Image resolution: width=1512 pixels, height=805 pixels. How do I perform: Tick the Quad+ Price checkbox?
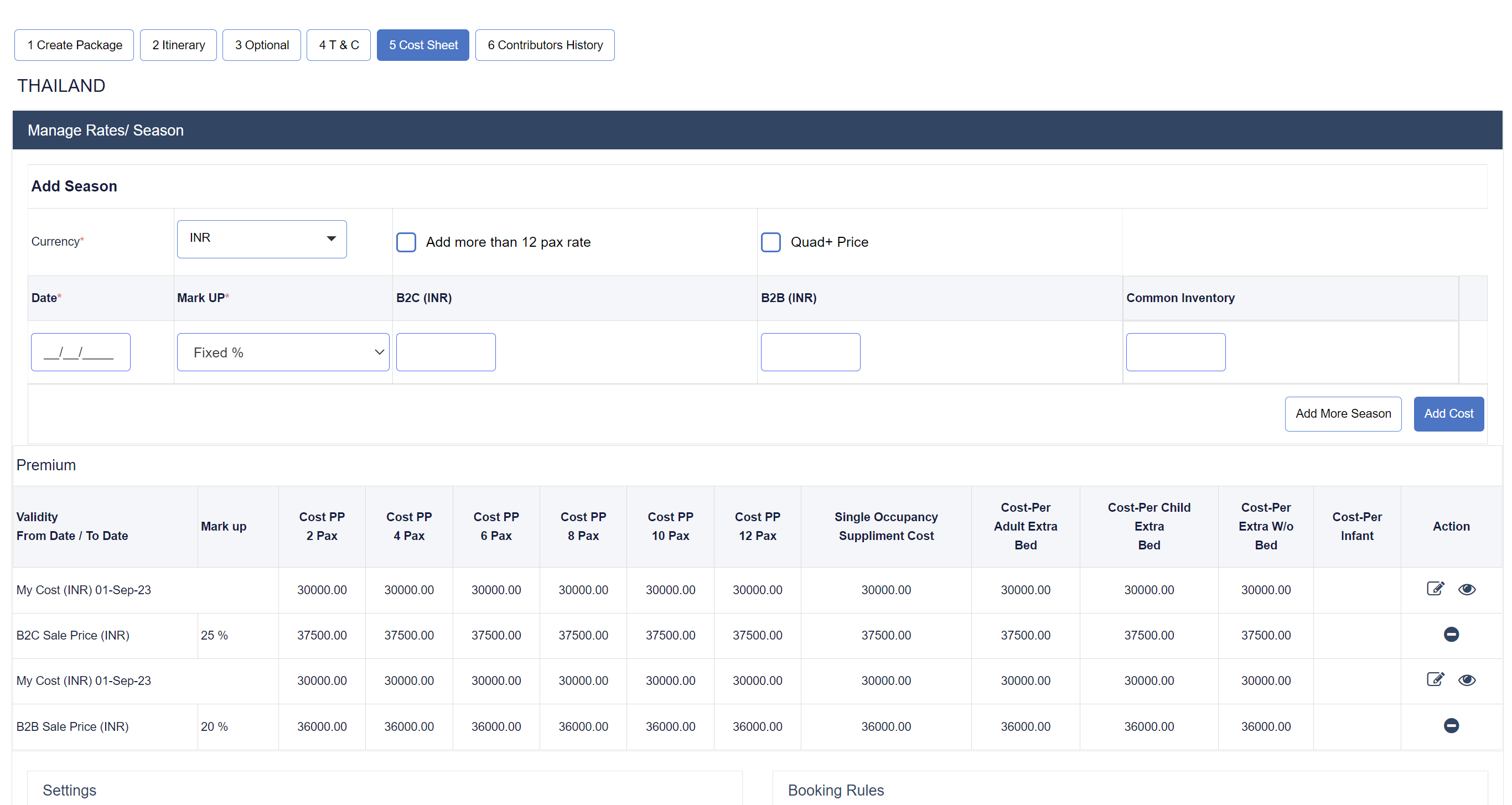(x=771, y=242)
